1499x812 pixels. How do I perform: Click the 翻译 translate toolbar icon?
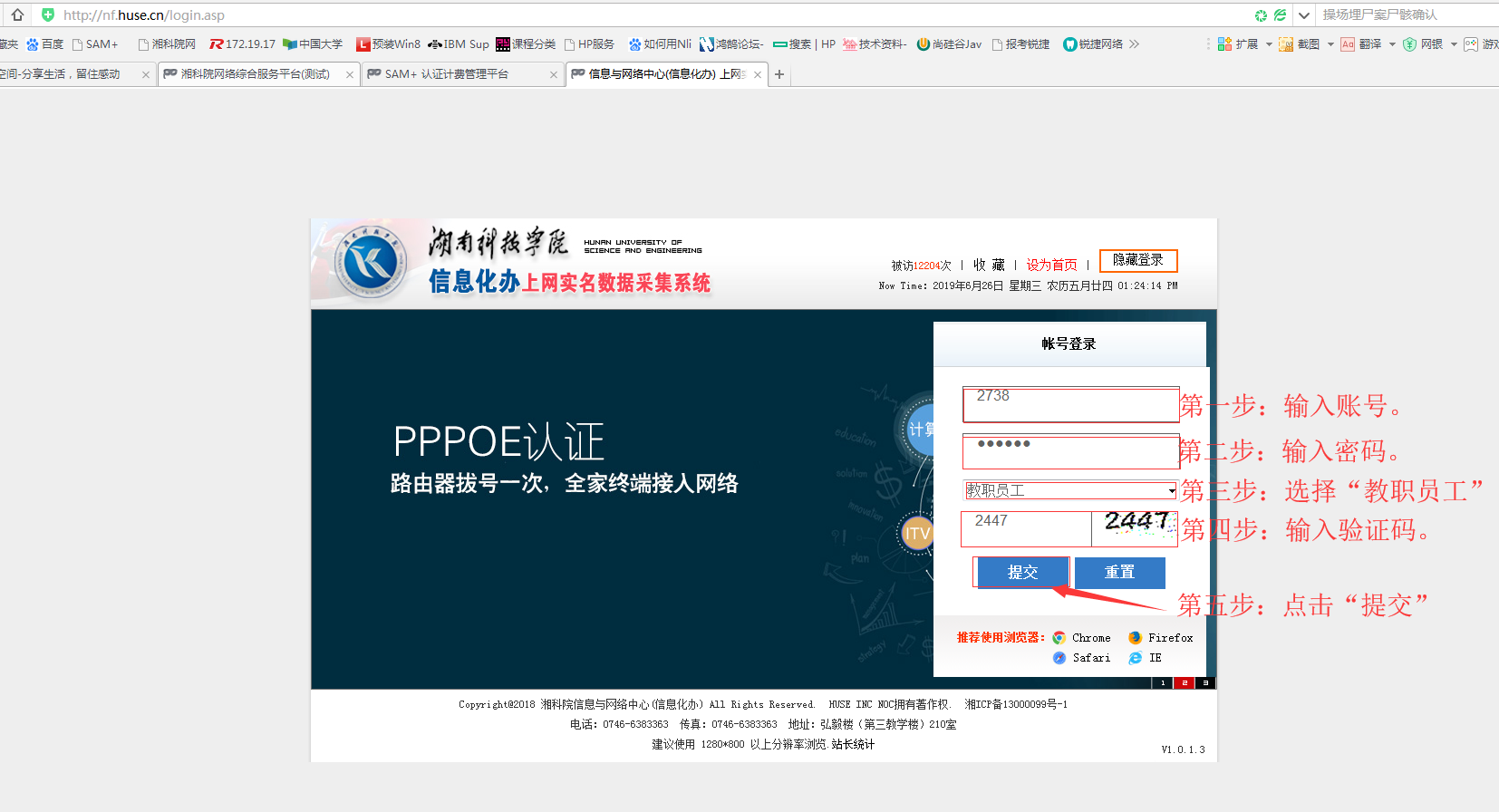[1348, 44]
